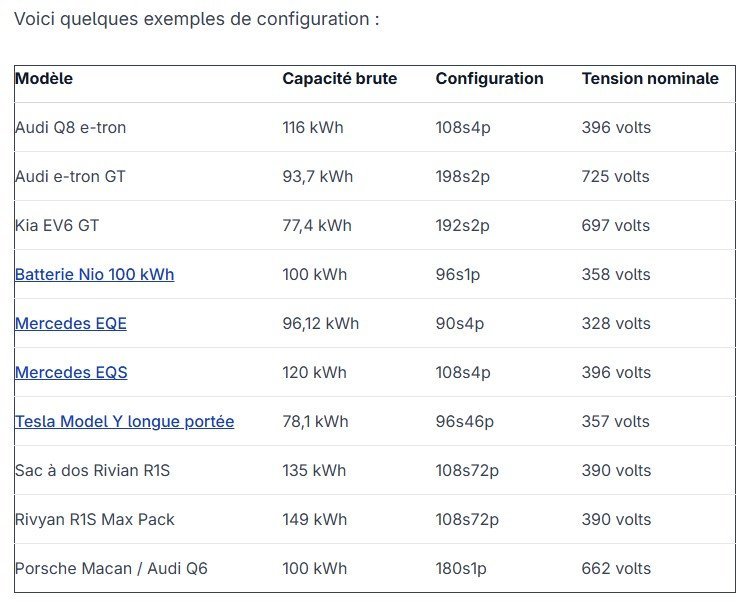Select the 96s46p configuration cell

point(464,421)
